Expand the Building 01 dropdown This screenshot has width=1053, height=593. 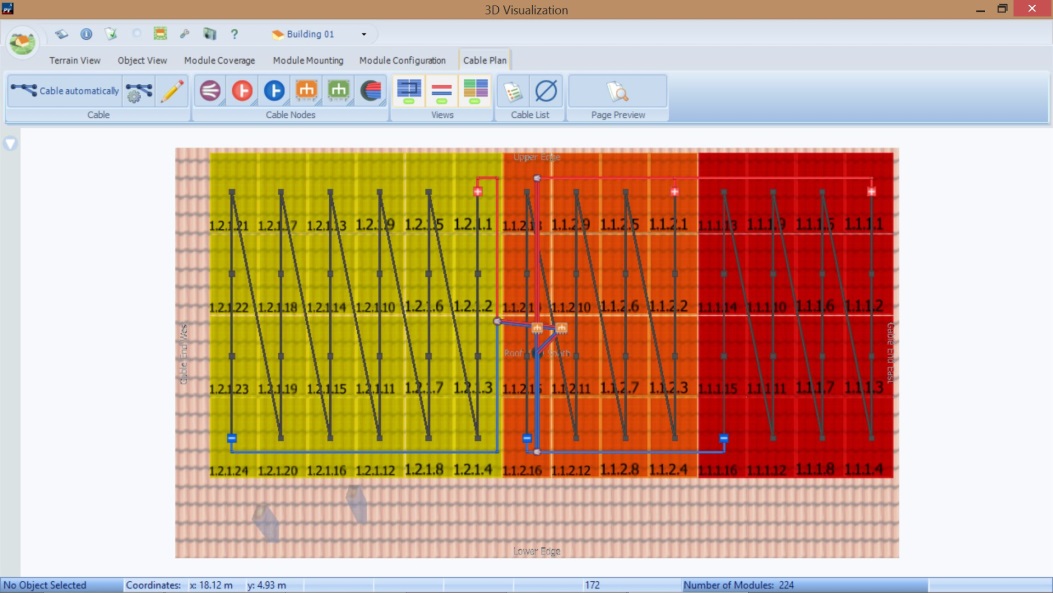(364, 34)
